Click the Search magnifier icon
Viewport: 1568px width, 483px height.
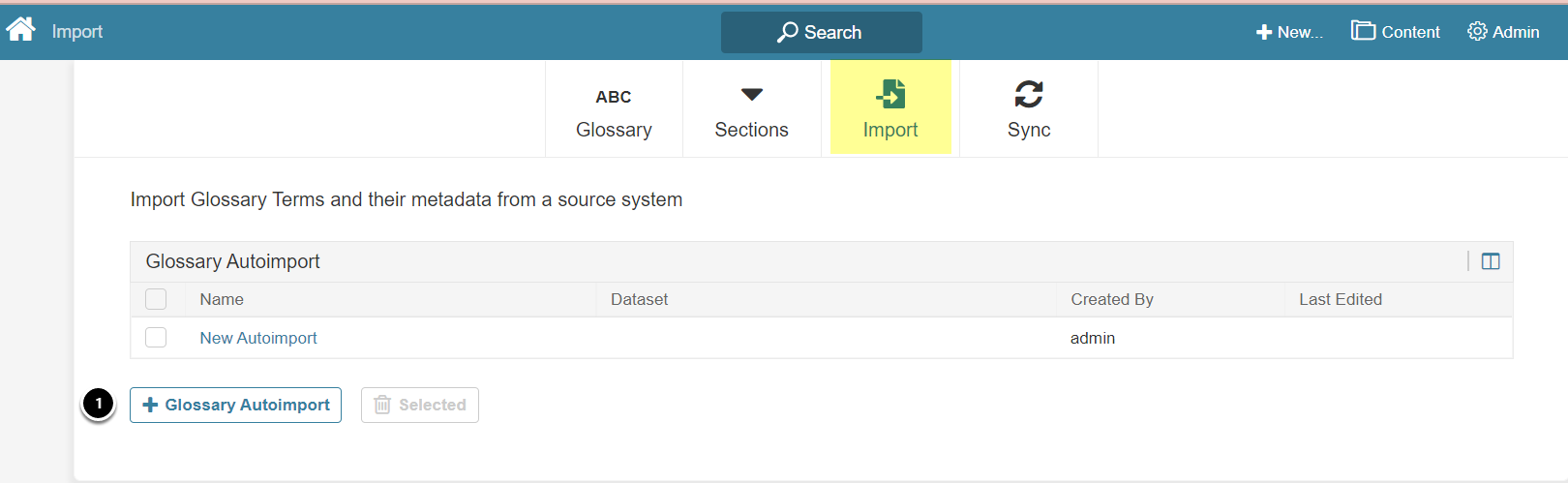788,32
